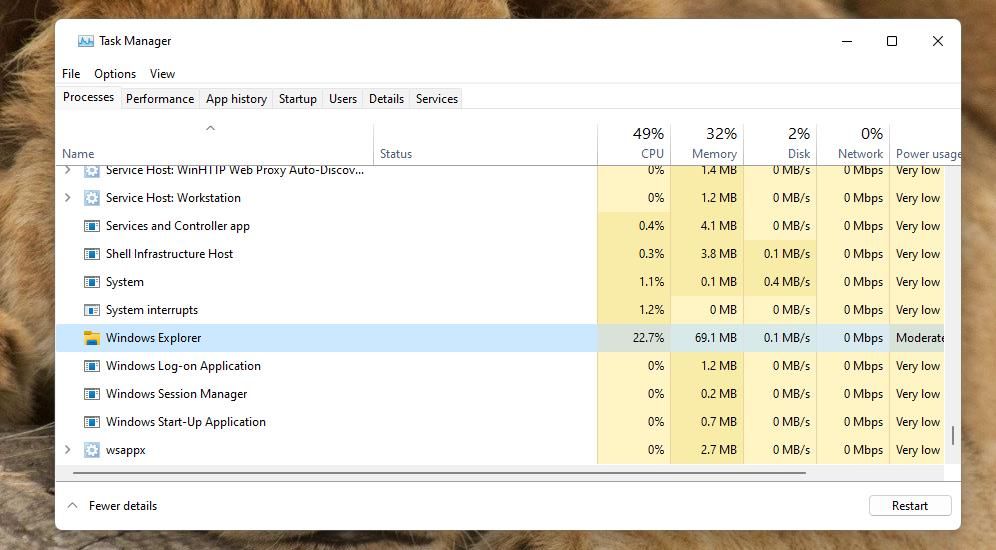Expand Service Host: Workstation group
The image size is (996, 550).
pyautogui.click(x=68, y=198)
